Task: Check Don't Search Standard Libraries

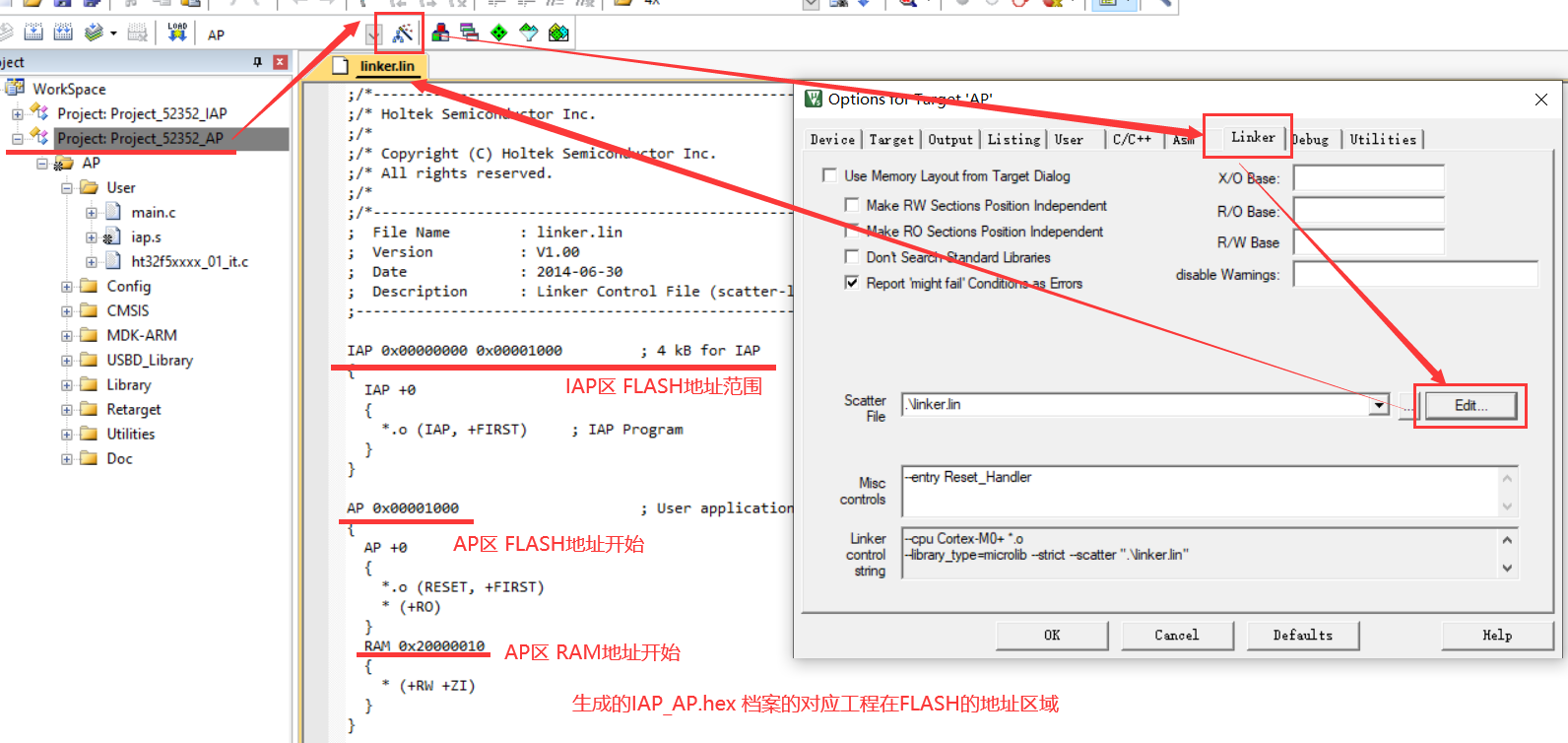Action: (x=852, y=257)
